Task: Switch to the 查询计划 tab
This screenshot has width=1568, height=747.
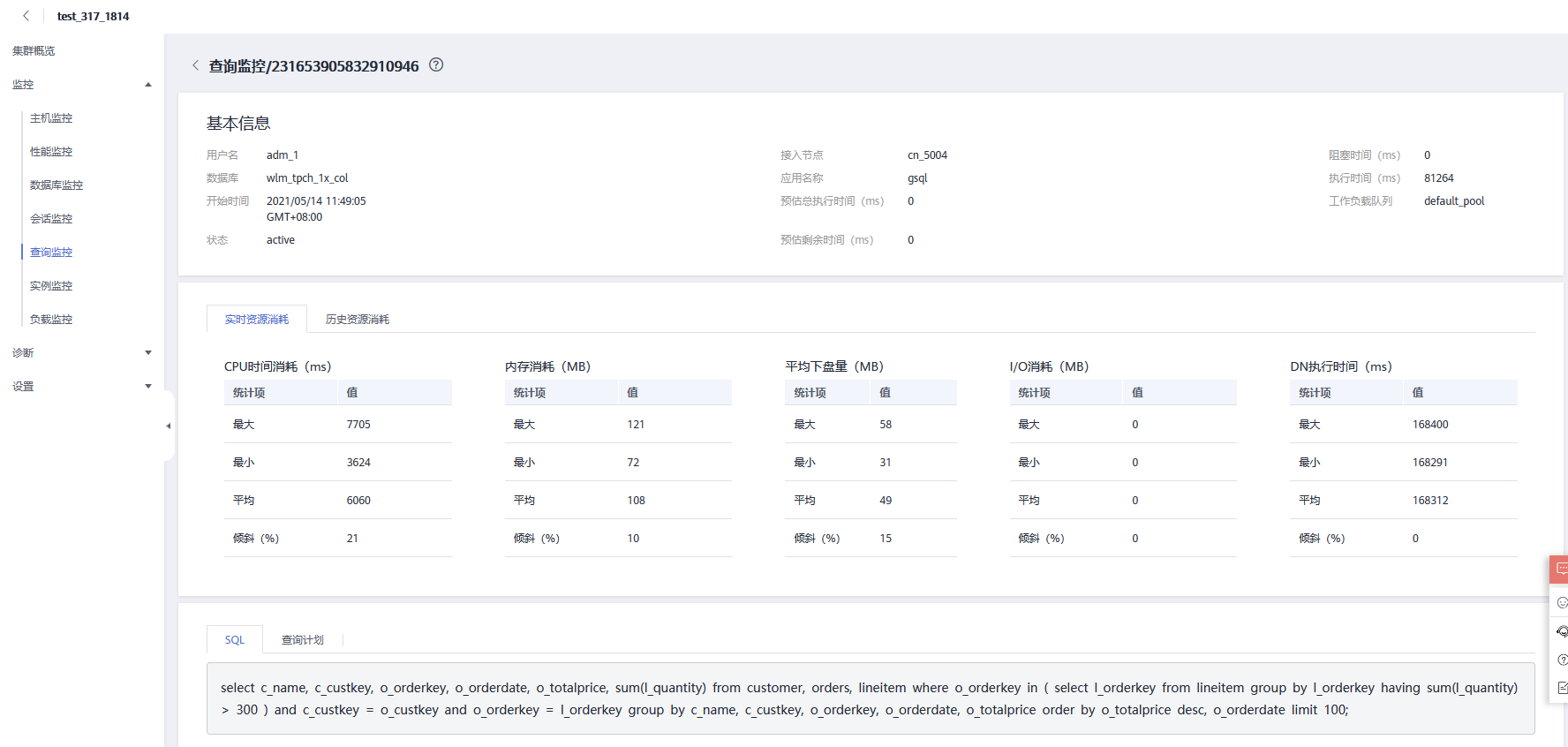Action: pos(303,640)
